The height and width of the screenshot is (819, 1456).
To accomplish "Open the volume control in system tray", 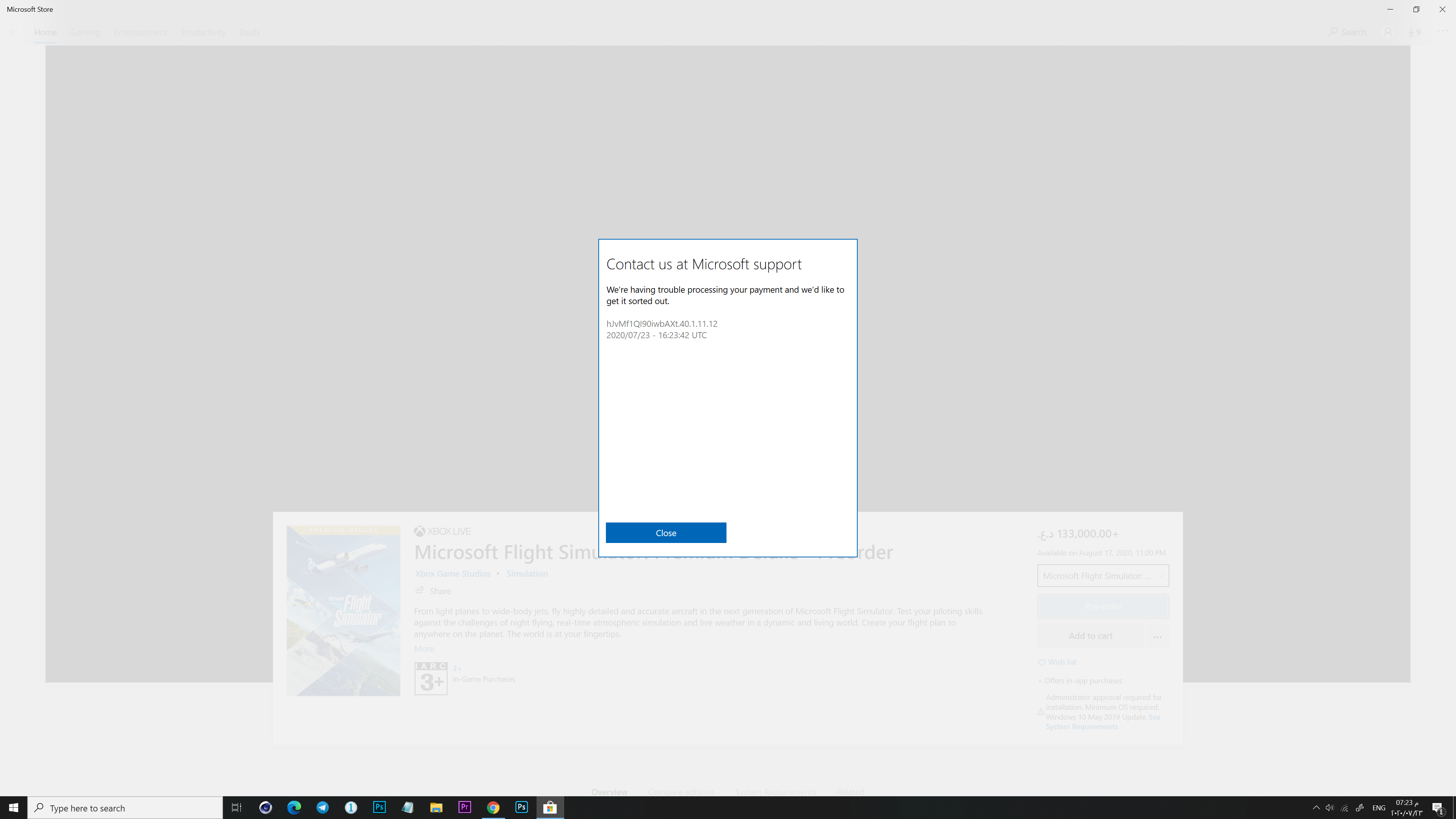I will click(1330, 808).
